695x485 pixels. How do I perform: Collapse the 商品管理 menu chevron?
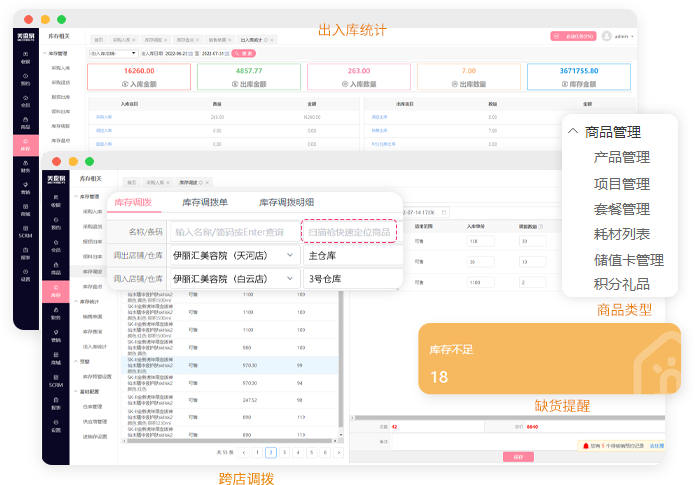(573, 131)
